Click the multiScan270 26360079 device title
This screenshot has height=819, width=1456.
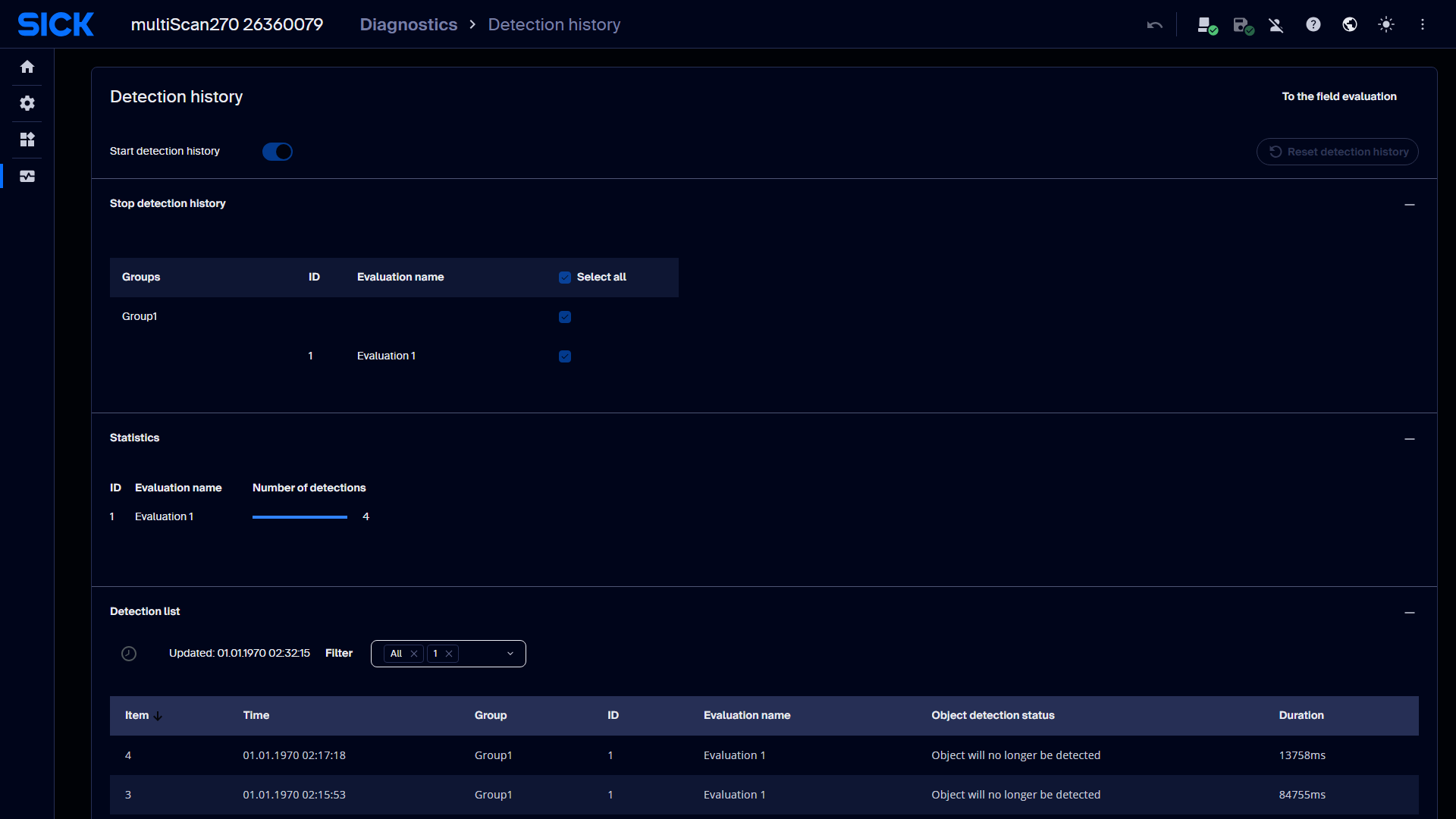point(227,24)
